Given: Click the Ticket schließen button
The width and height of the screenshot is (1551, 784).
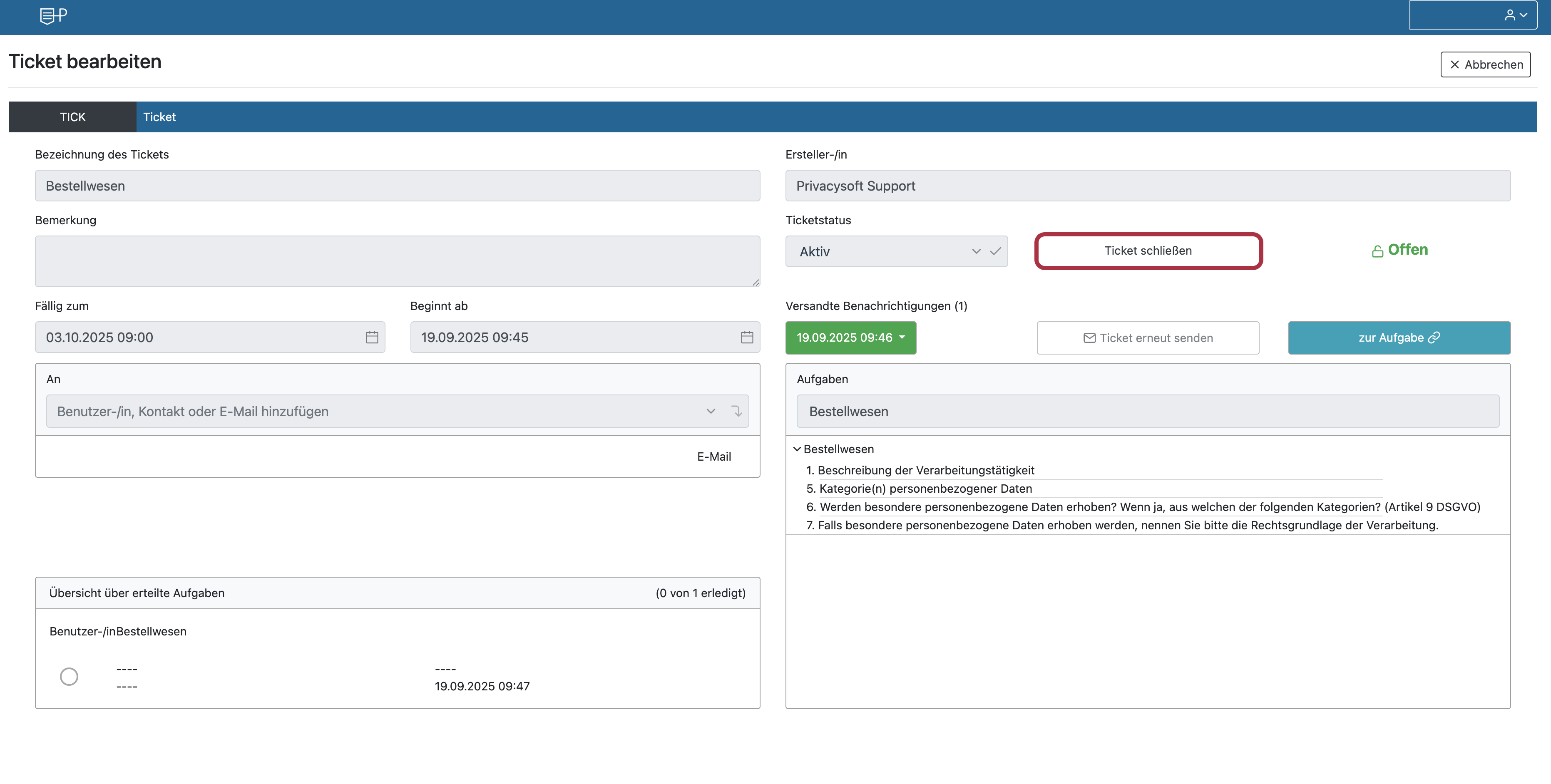Looking at the screenshot, I should pyautogui.click(x=1148, y=251).
